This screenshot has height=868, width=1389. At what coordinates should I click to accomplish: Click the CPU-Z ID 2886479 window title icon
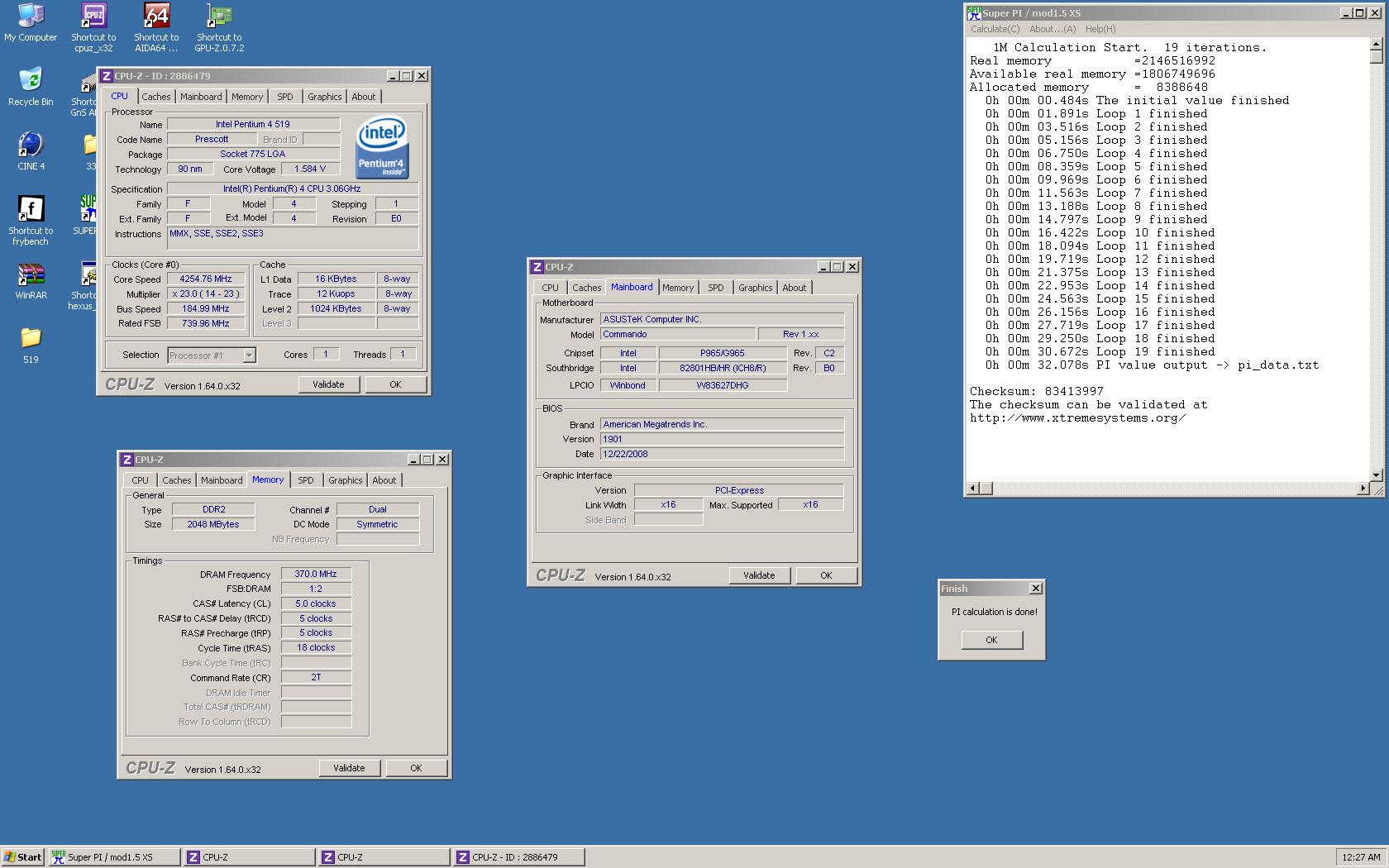(107, 76)
